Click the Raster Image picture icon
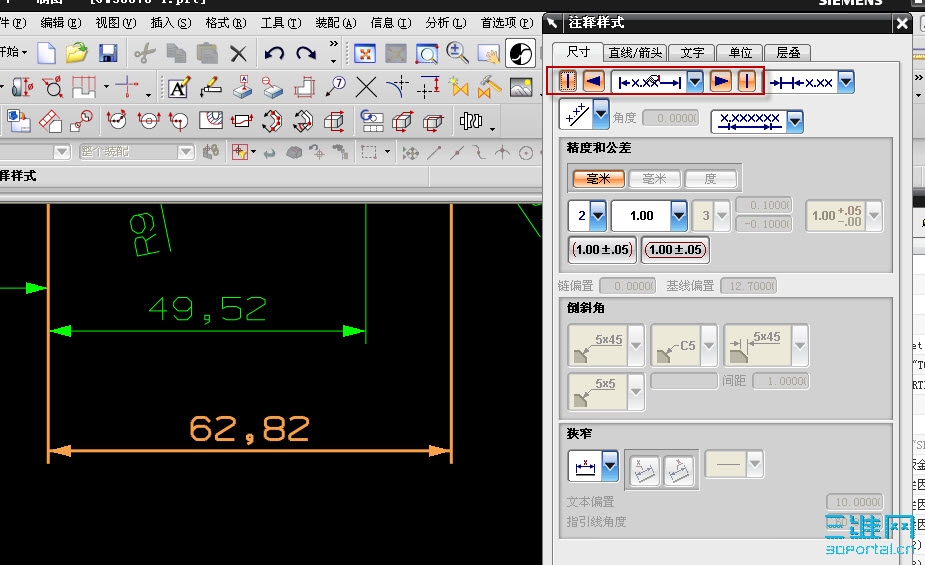Image resolution: width=925 pixels, height=565 pixels. click(521, 87)
